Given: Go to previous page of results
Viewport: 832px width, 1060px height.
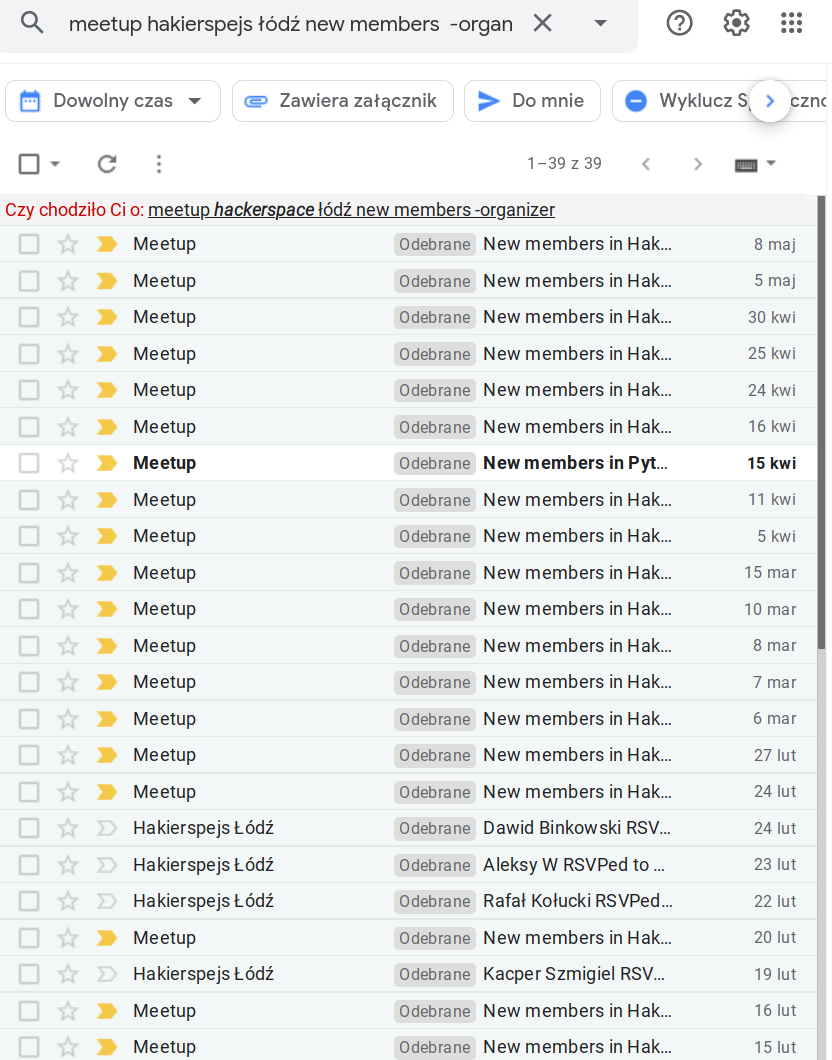Looking at the screenshot, I should [646, 164].
